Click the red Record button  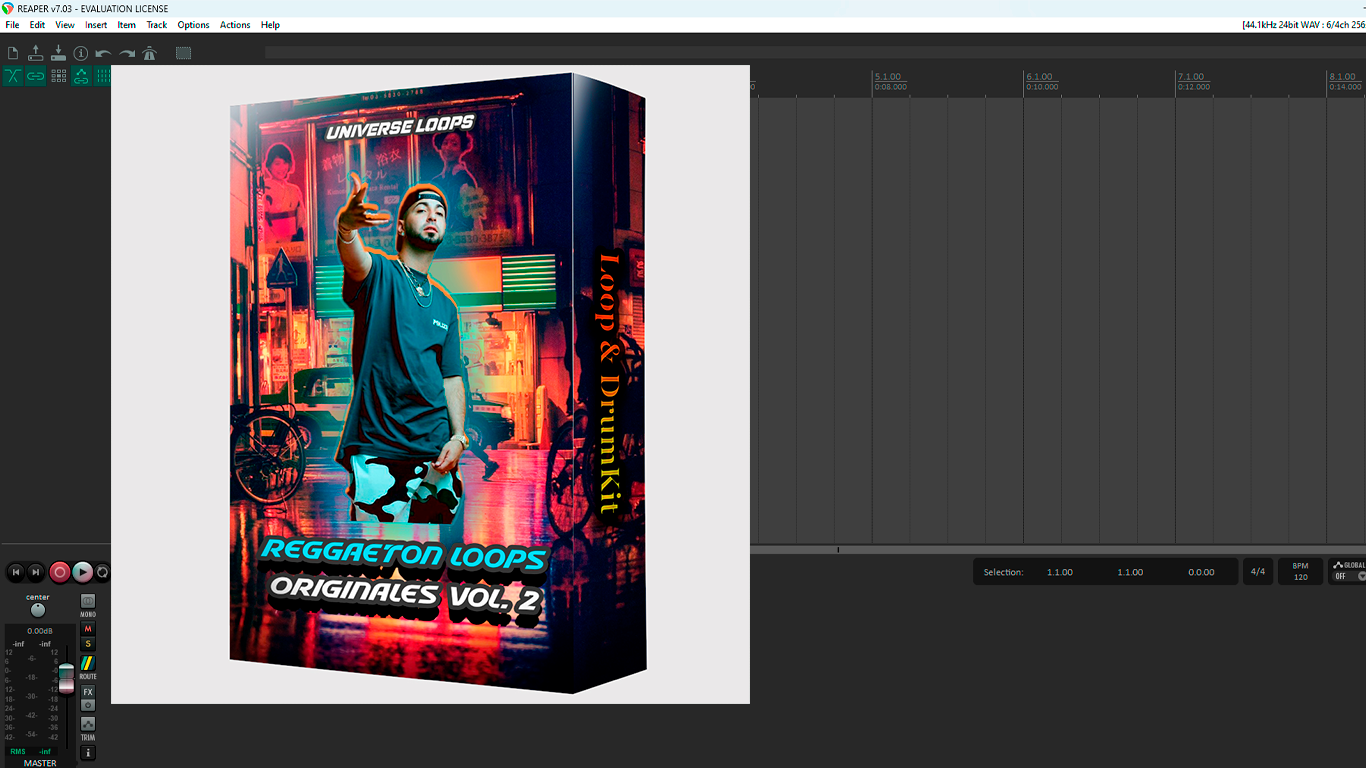point(60,572)
